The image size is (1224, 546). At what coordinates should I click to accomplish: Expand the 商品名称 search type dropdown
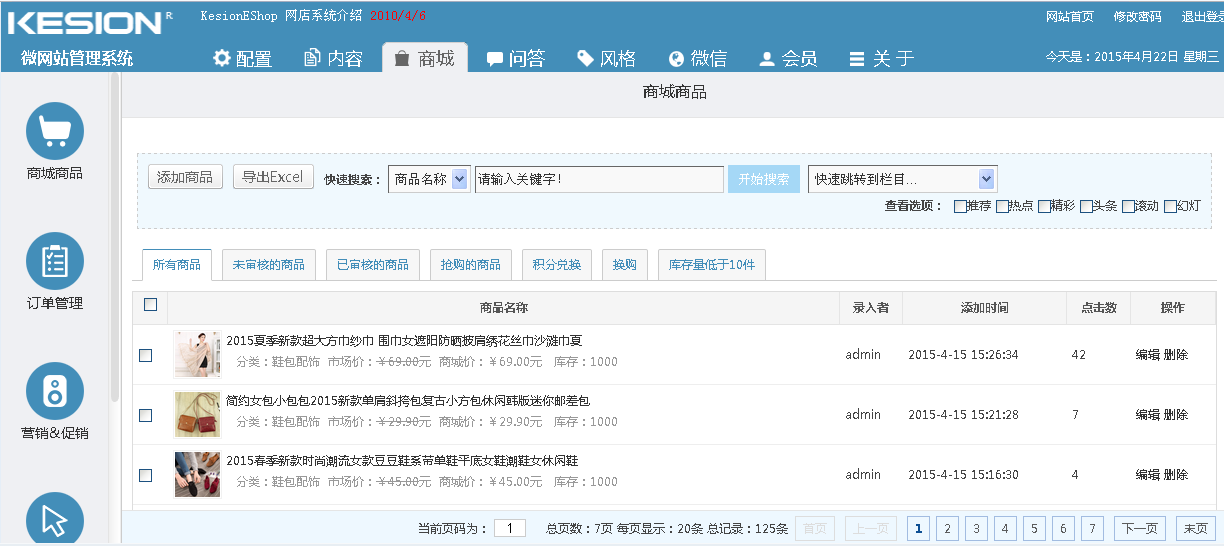[459, 179]
